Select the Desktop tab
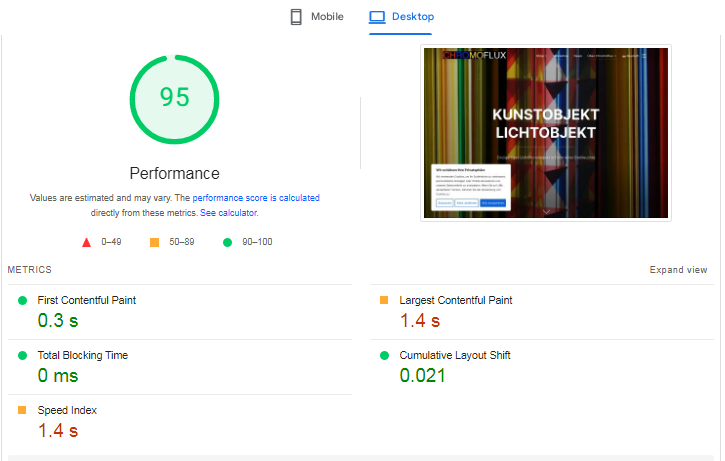Screen dimensions: 725x461 point(401,17)
